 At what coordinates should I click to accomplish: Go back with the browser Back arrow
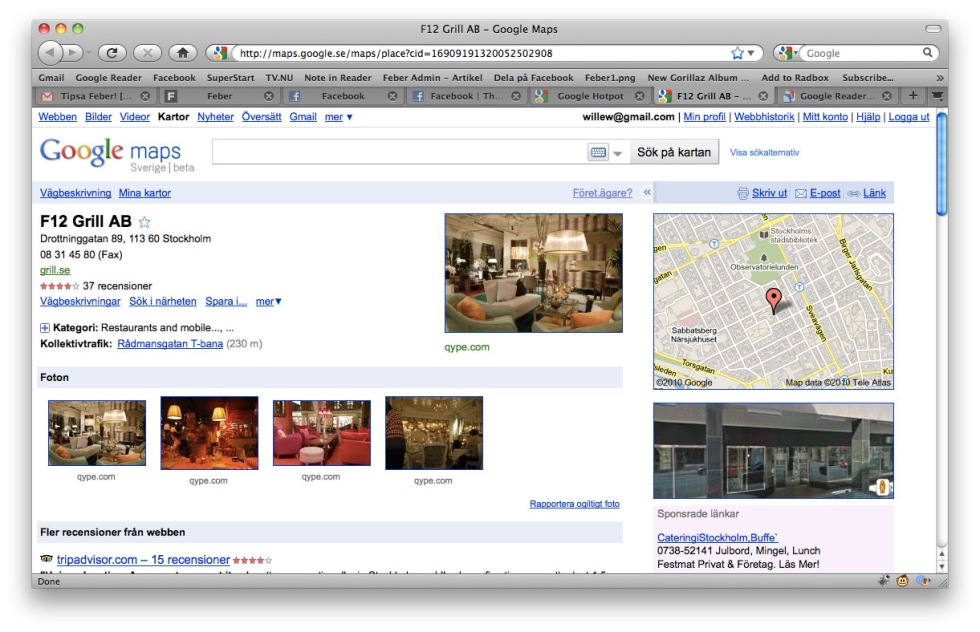click(51, 53)
